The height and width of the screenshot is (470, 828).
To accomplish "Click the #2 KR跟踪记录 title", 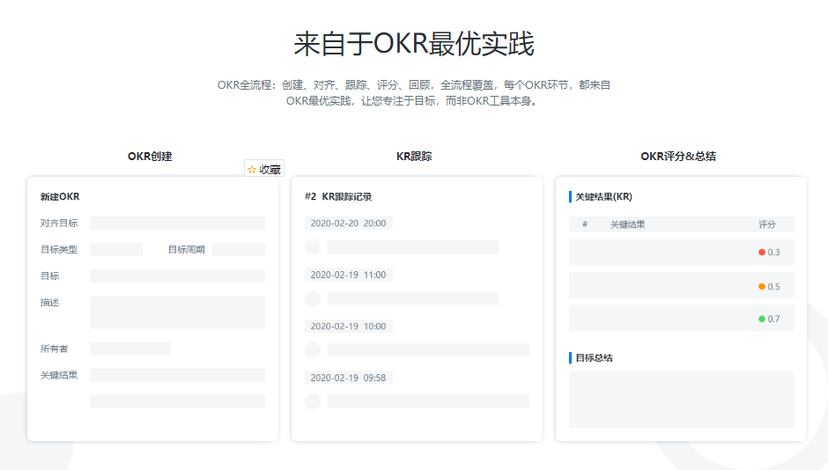I will click(x=338, y=196).
